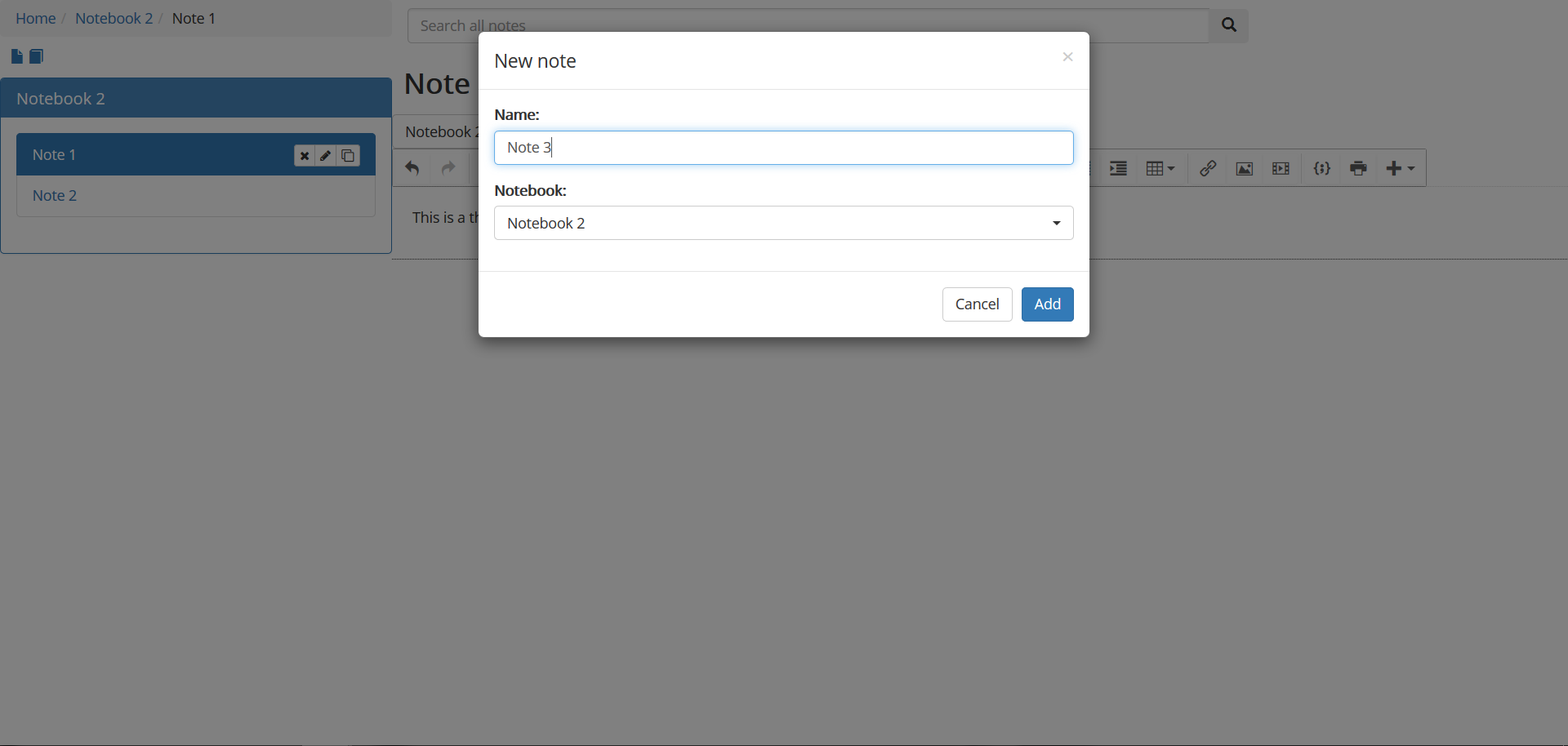This screenshot has height=746, width=1568.
Task: Increase indentation in the editor
Action: [1118, 168]
